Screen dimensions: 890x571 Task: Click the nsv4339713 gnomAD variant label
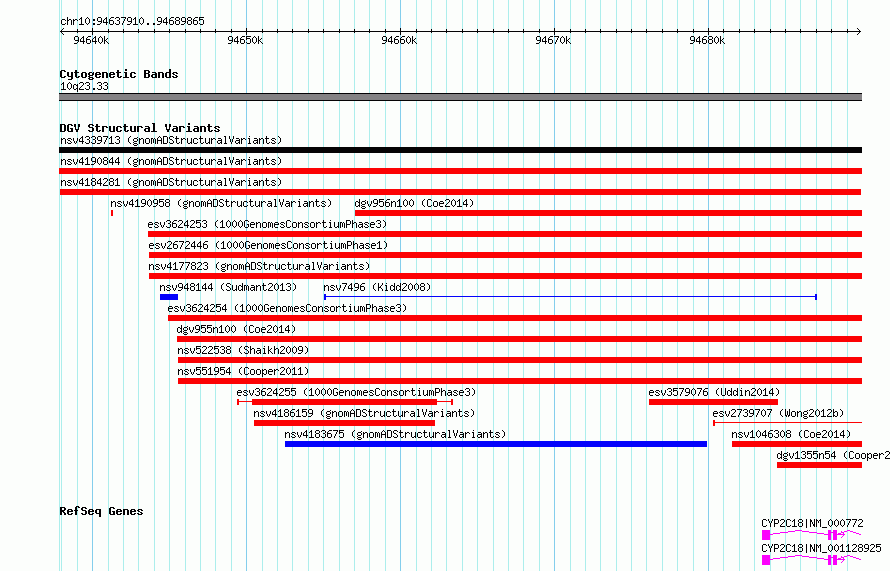(171, 140)
